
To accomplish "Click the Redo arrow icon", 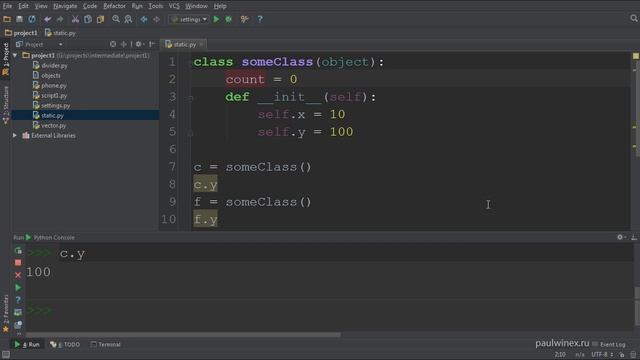I will [x=60, y=19].
